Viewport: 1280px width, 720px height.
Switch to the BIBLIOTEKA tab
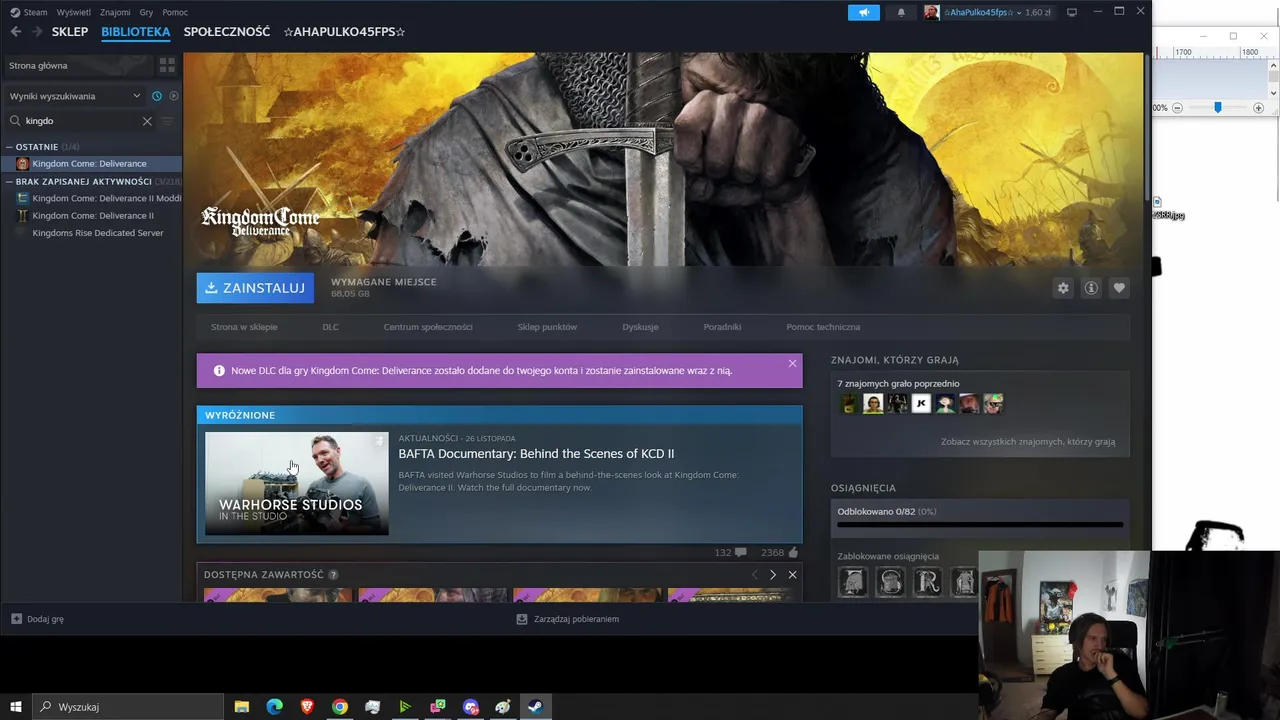[136, 32]
